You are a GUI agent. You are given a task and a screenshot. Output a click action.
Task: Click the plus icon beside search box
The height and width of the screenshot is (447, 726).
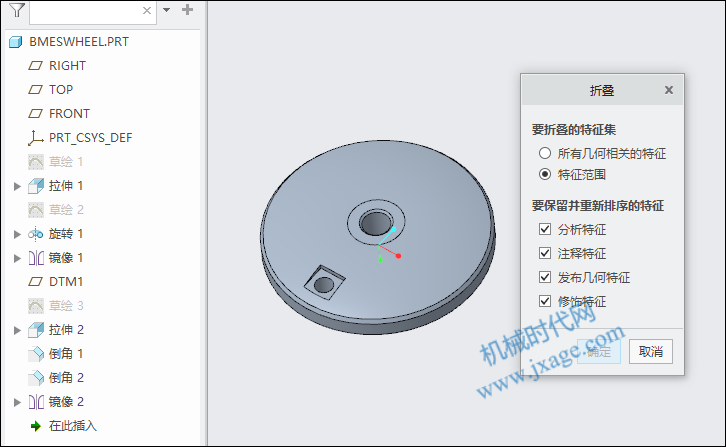point(188,10)
